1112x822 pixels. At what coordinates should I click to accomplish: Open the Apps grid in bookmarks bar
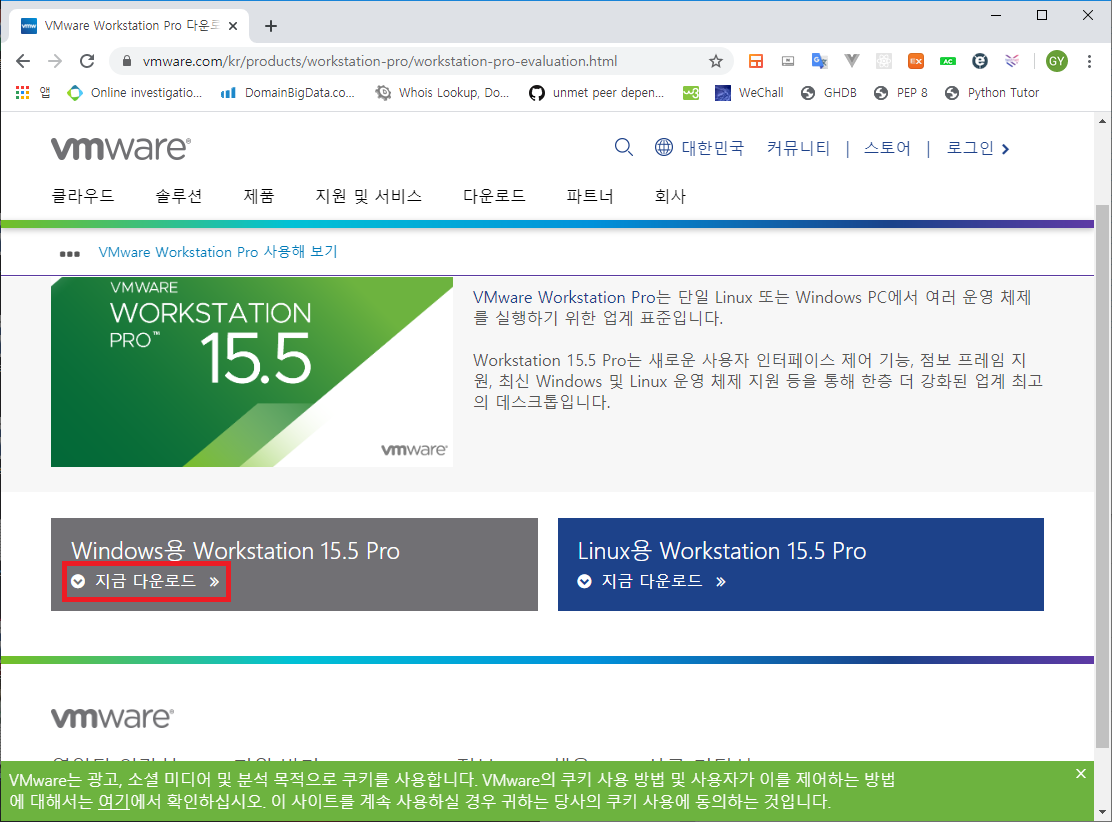coord(23,92)
